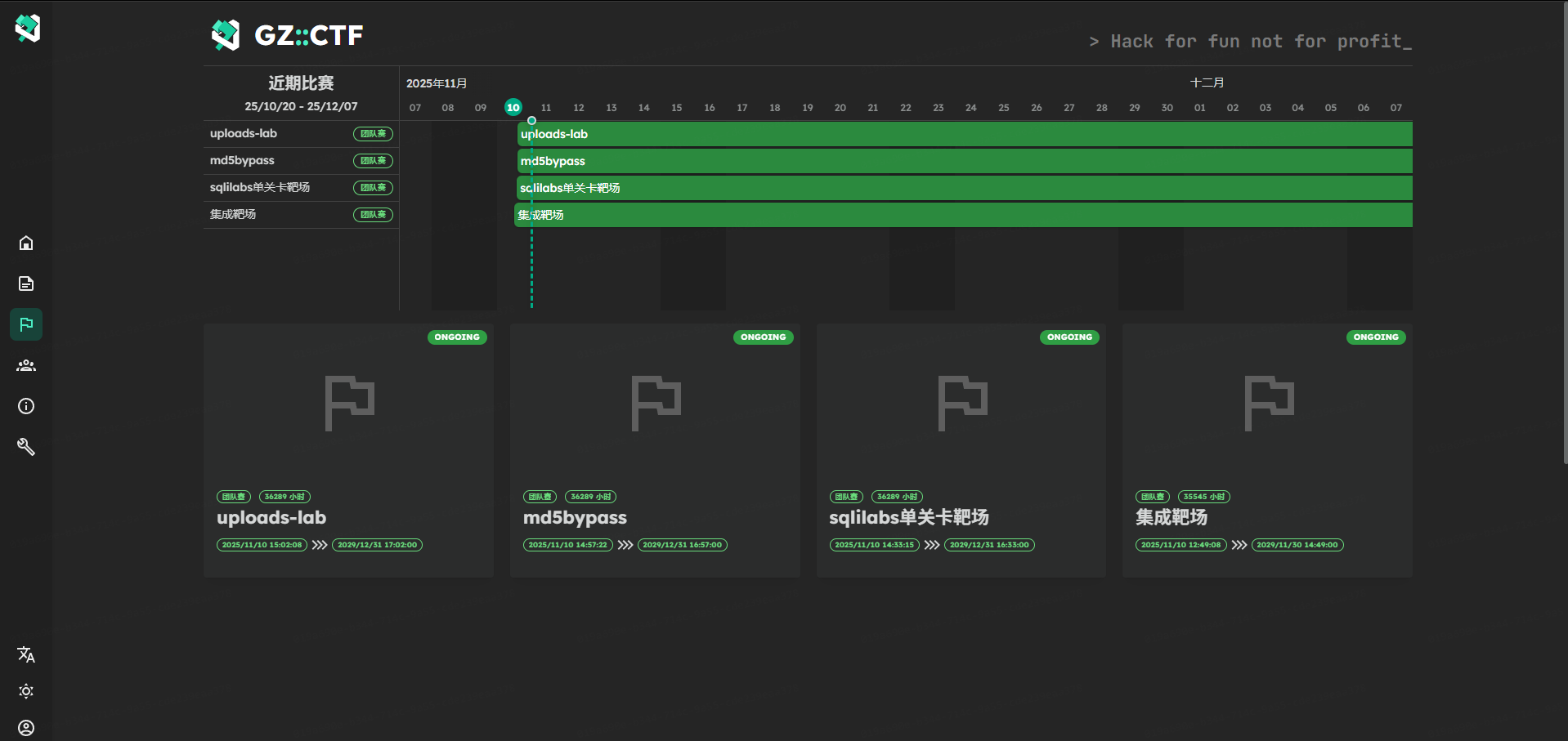Viewport: 1568px width, 741px height.
Task: Click ONGOING badge on 集成靶场 card
Action: pos(1375,337)
